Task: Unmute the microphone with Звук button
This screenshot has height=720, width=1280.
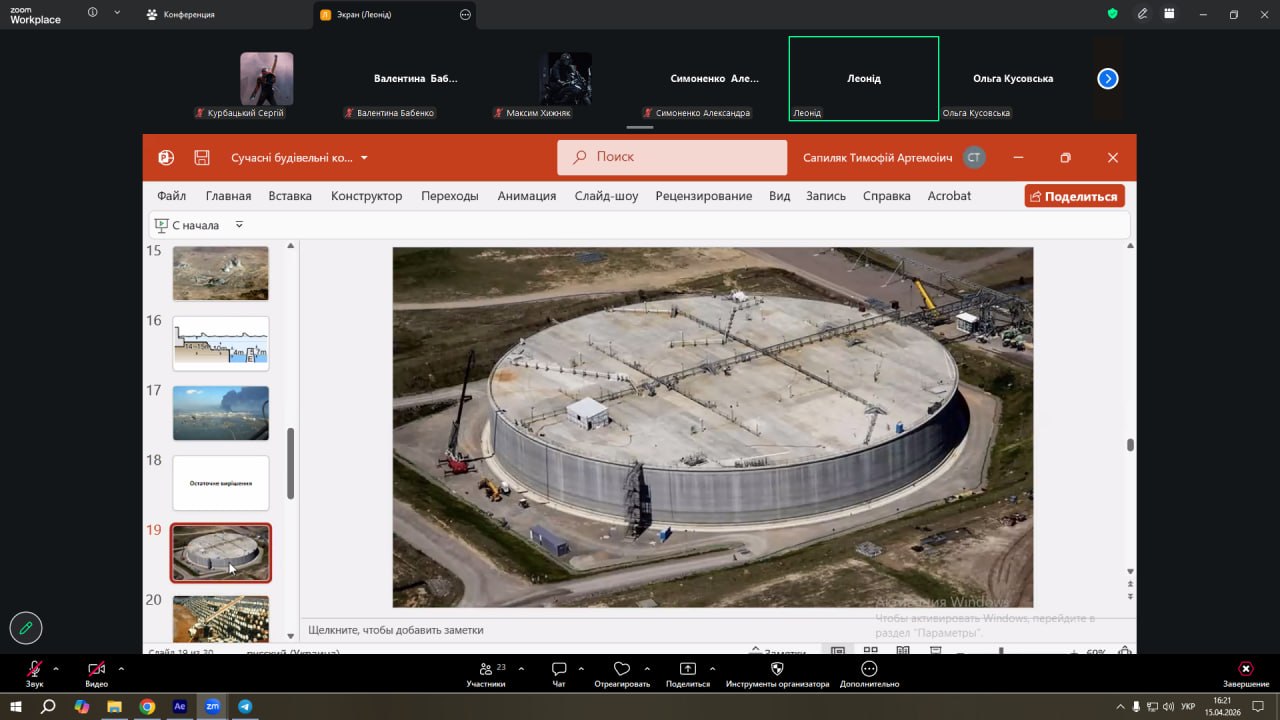Action: click(35, 669)
